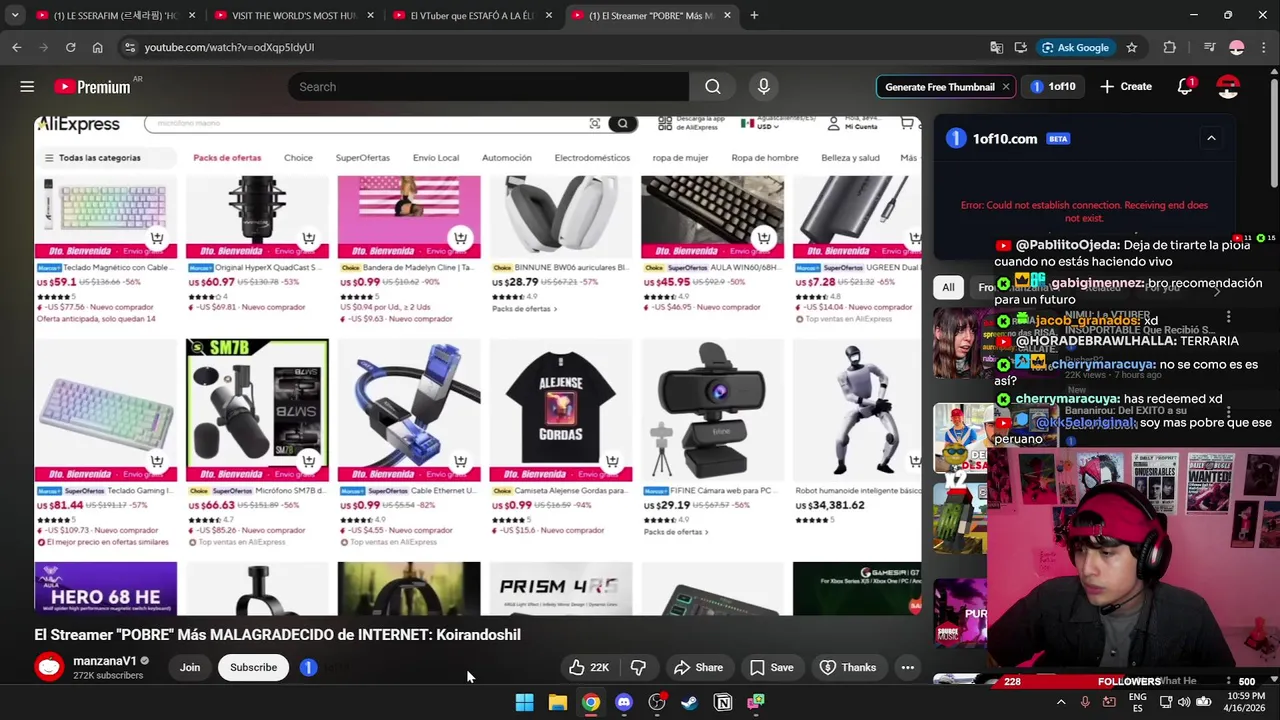
Task: Like the video with thumbs up
Action: 589,667
